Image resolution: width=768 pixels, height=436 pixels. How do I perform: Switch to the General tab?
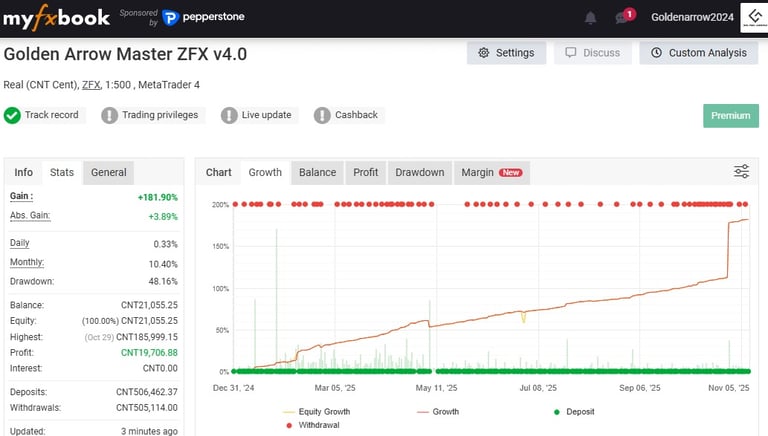[108, 172]
